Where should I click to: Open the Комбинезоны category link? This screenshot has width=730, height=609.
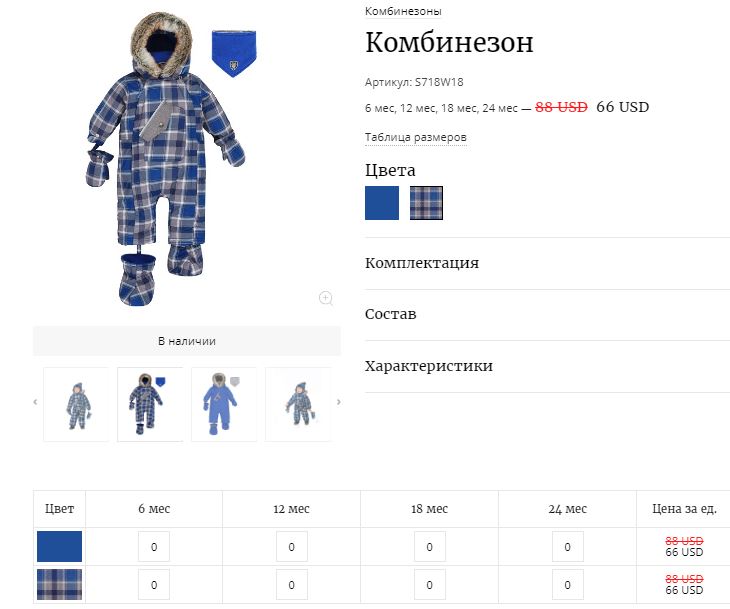tap(403, 11)
